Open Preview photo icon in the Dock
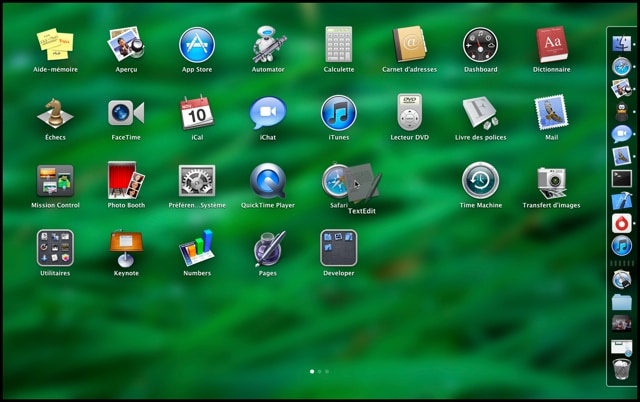The image size is (640, 402). point(622,88)
